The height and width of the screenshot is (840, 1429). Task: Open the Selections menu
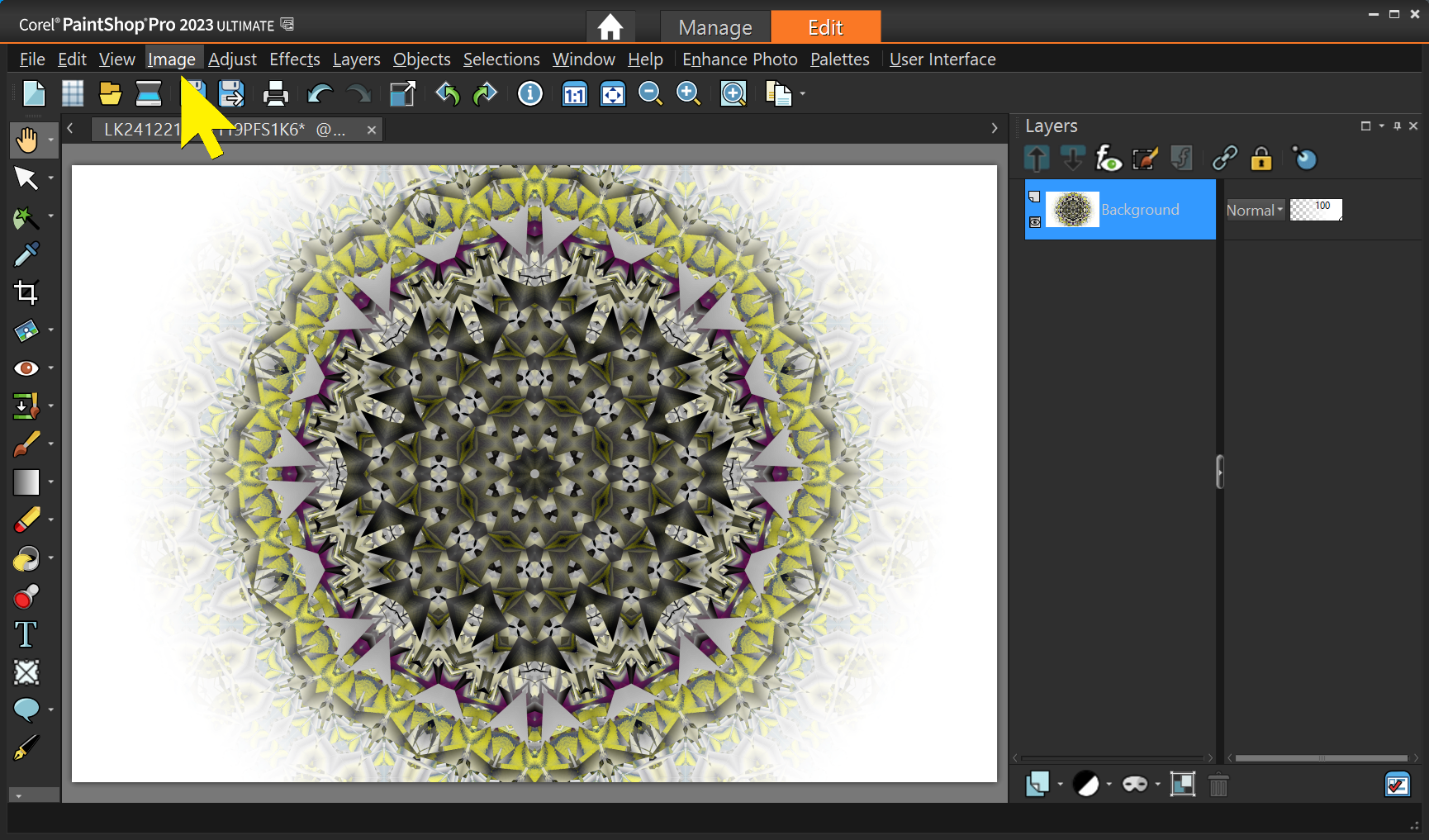coord(501,59)
